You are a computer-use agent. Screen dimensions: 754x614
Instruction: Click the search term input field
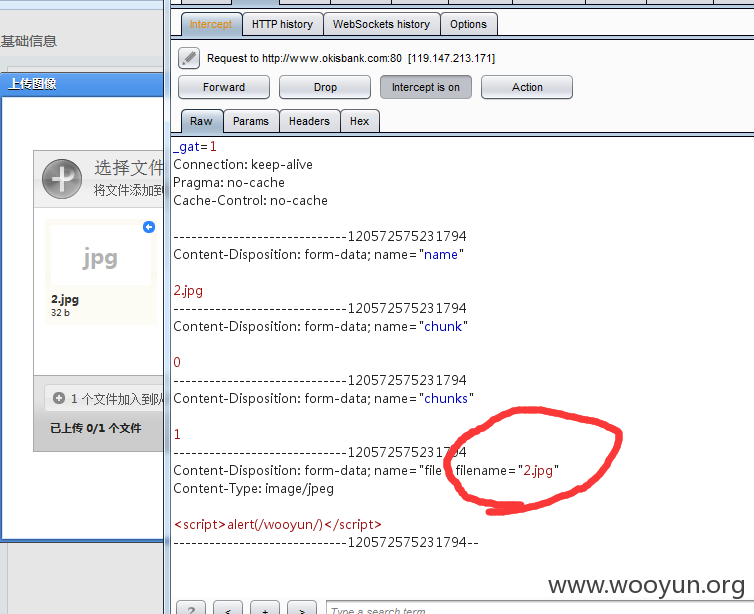click(539, 609)
